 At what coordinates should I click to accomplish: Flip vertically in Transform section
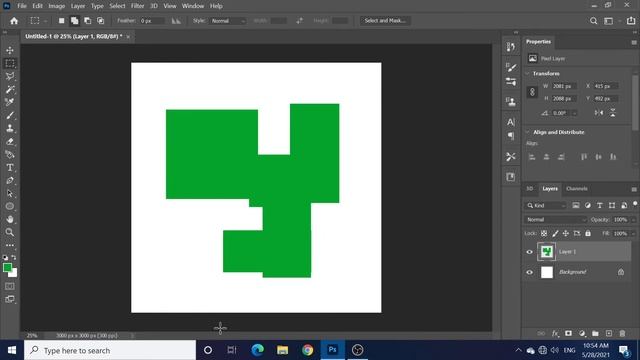coord(613,113)
